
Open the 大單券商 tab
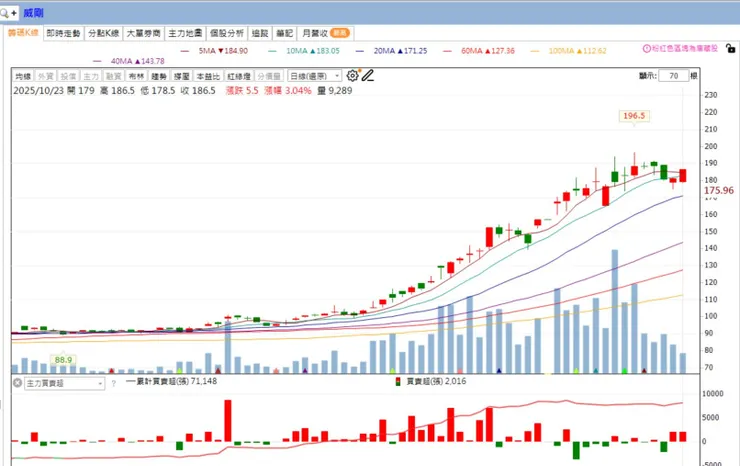click(x=143, y=33)
